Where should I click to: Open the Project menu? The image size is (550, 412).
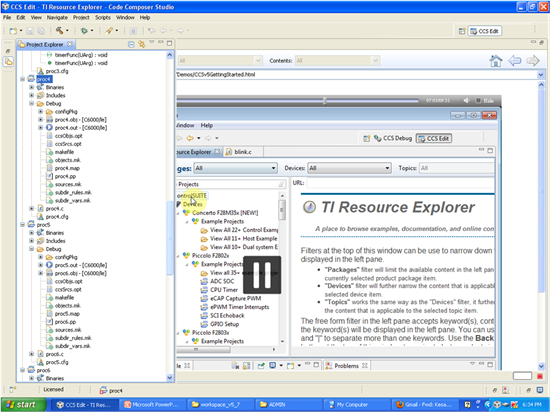coord(81,18)
